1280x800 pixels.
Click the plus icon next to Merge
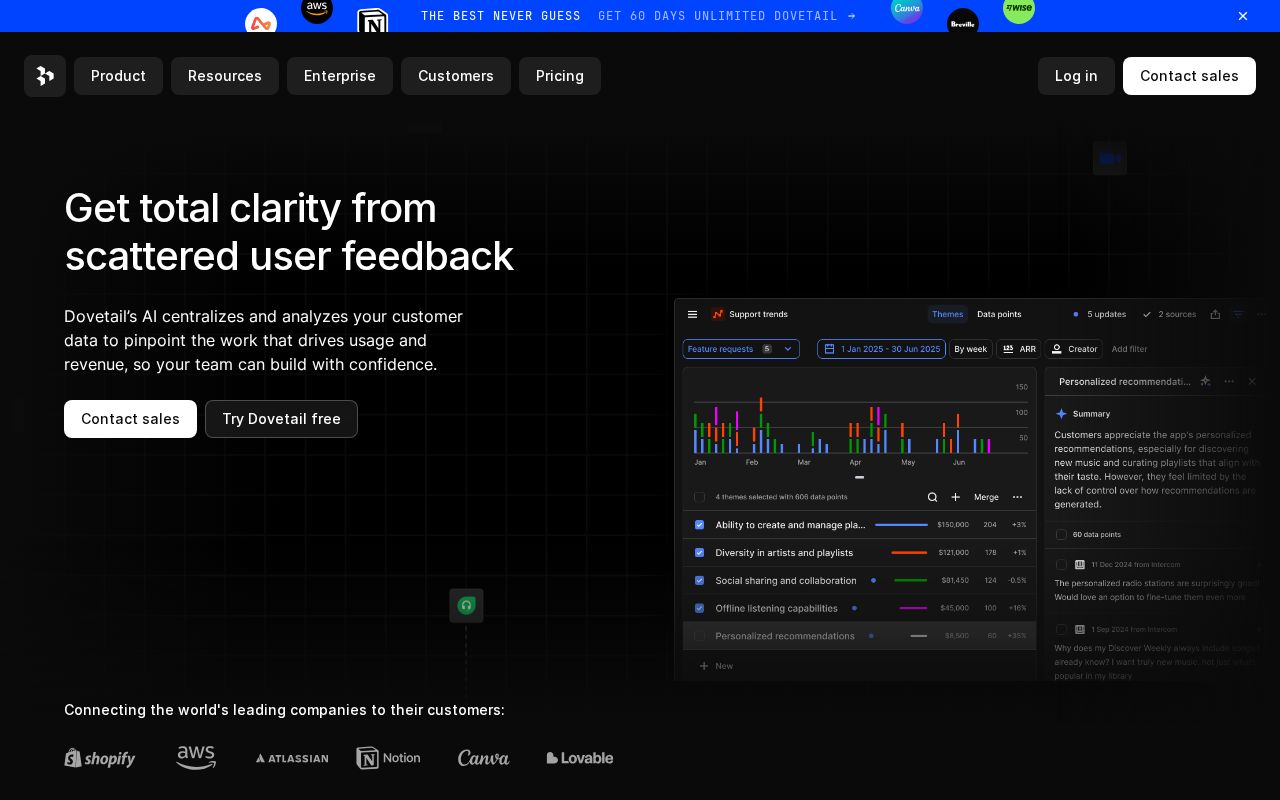pyautogui.click(x=956, y=497)
